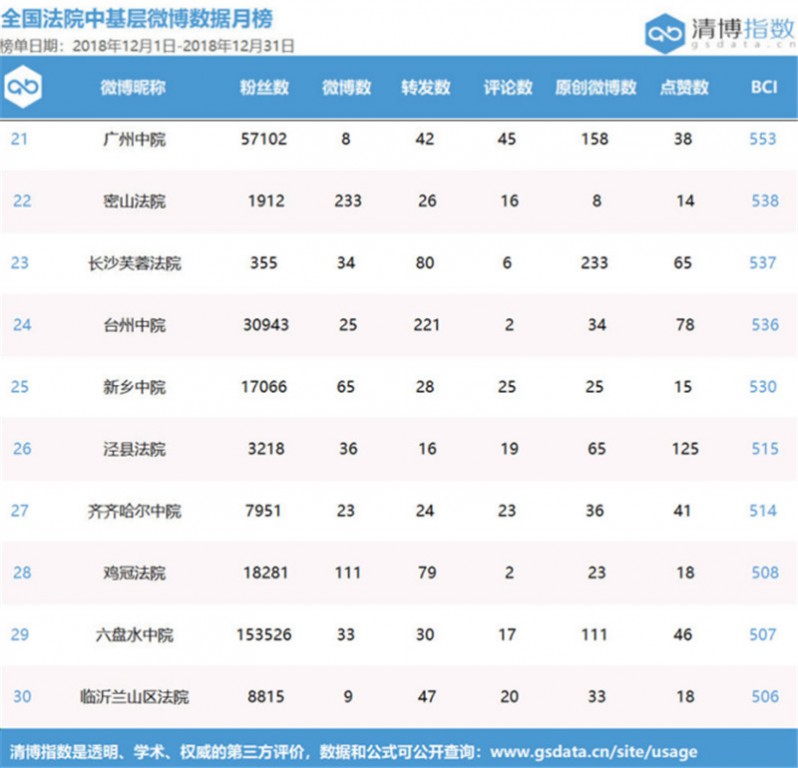Select the 长沙芙蓉法院 account name

tap(134, 263)
